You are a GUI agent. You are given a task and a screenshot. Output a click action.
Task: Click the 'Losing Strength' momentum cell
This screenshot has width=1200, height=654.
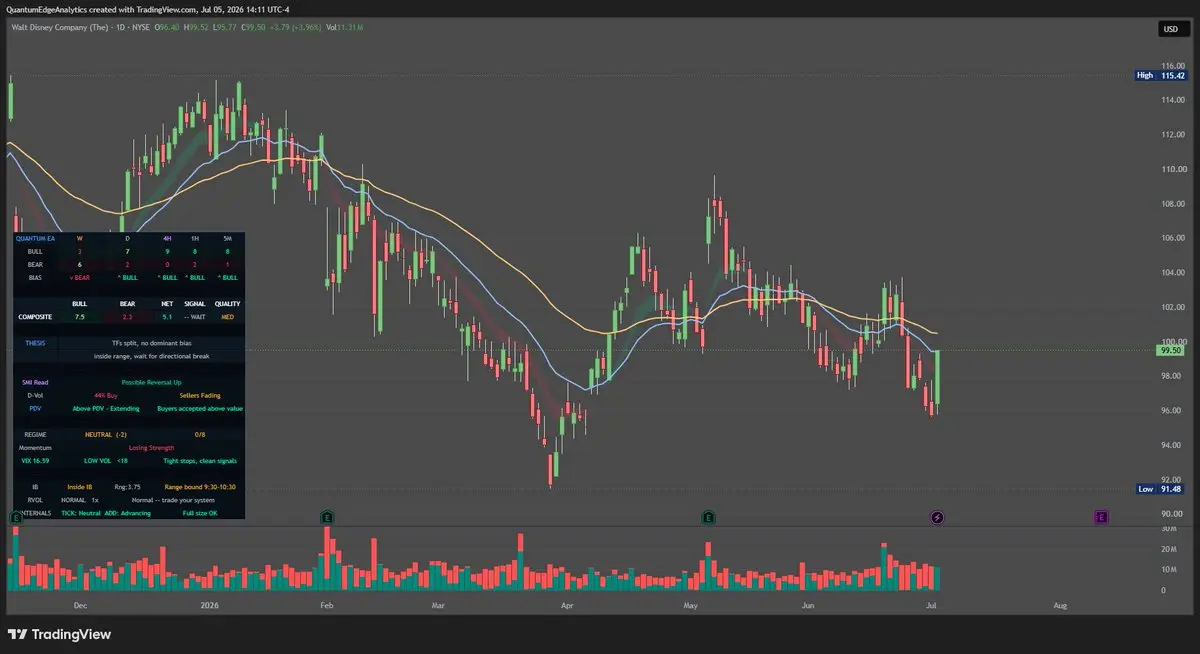point(152,447)
